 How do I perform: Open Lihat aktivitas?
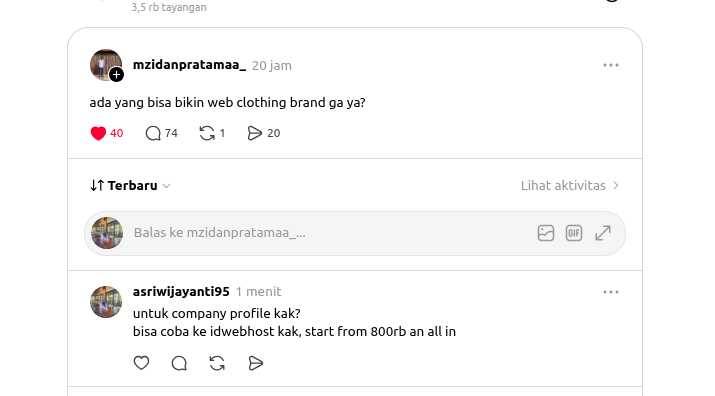[x=570, y=186]
